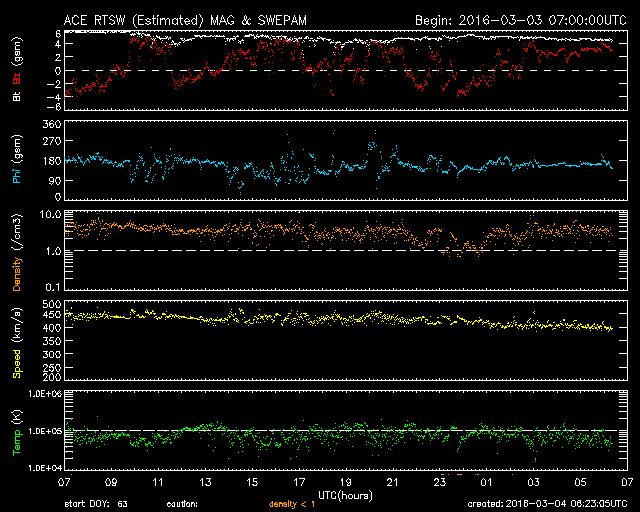Click the '360' tick on the Phi axis

click(x=52, y=125)
